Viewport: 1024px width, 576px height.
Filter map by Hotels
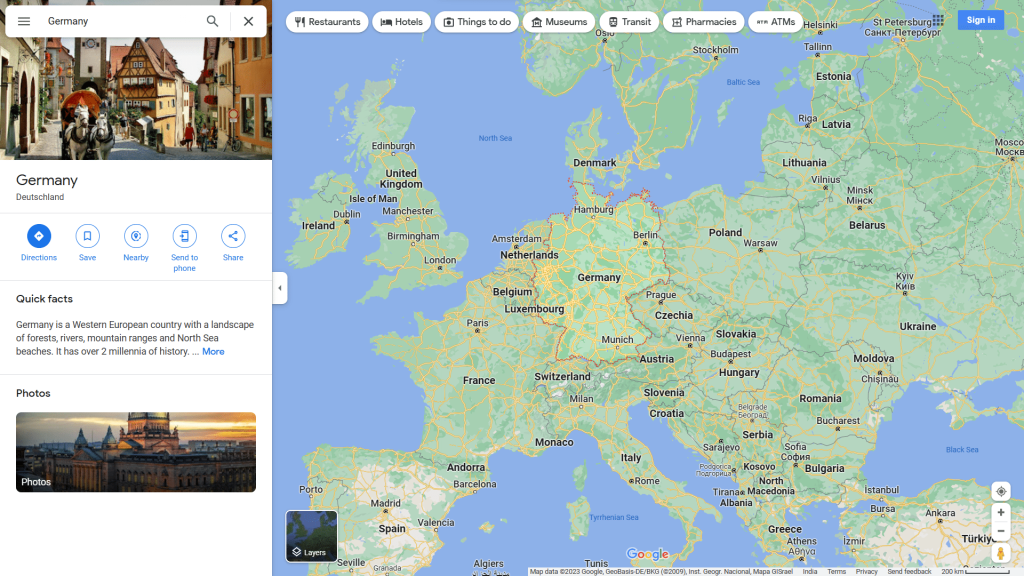tap(402, 22)
